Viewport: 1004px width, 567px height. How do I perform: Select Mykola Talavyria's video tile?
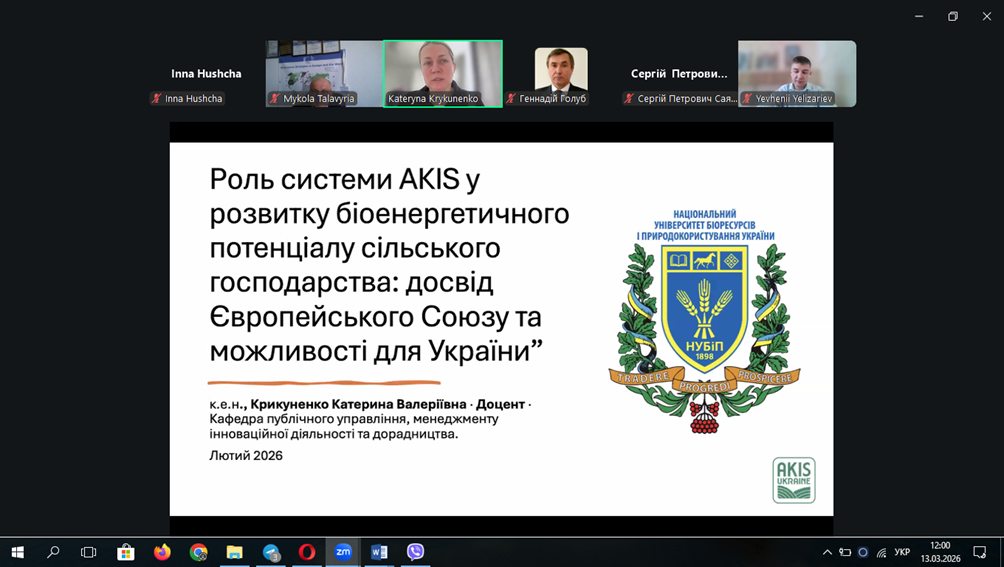(x=324, y=73)
